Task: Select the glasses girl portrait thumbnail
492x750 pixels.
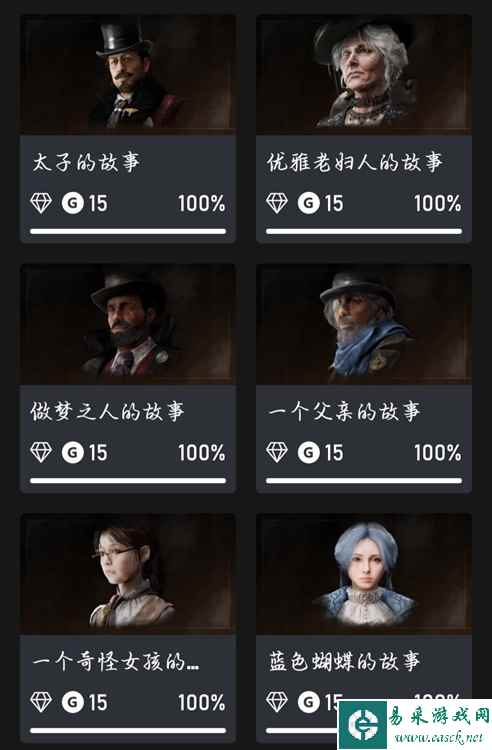Action: point(128,574)
